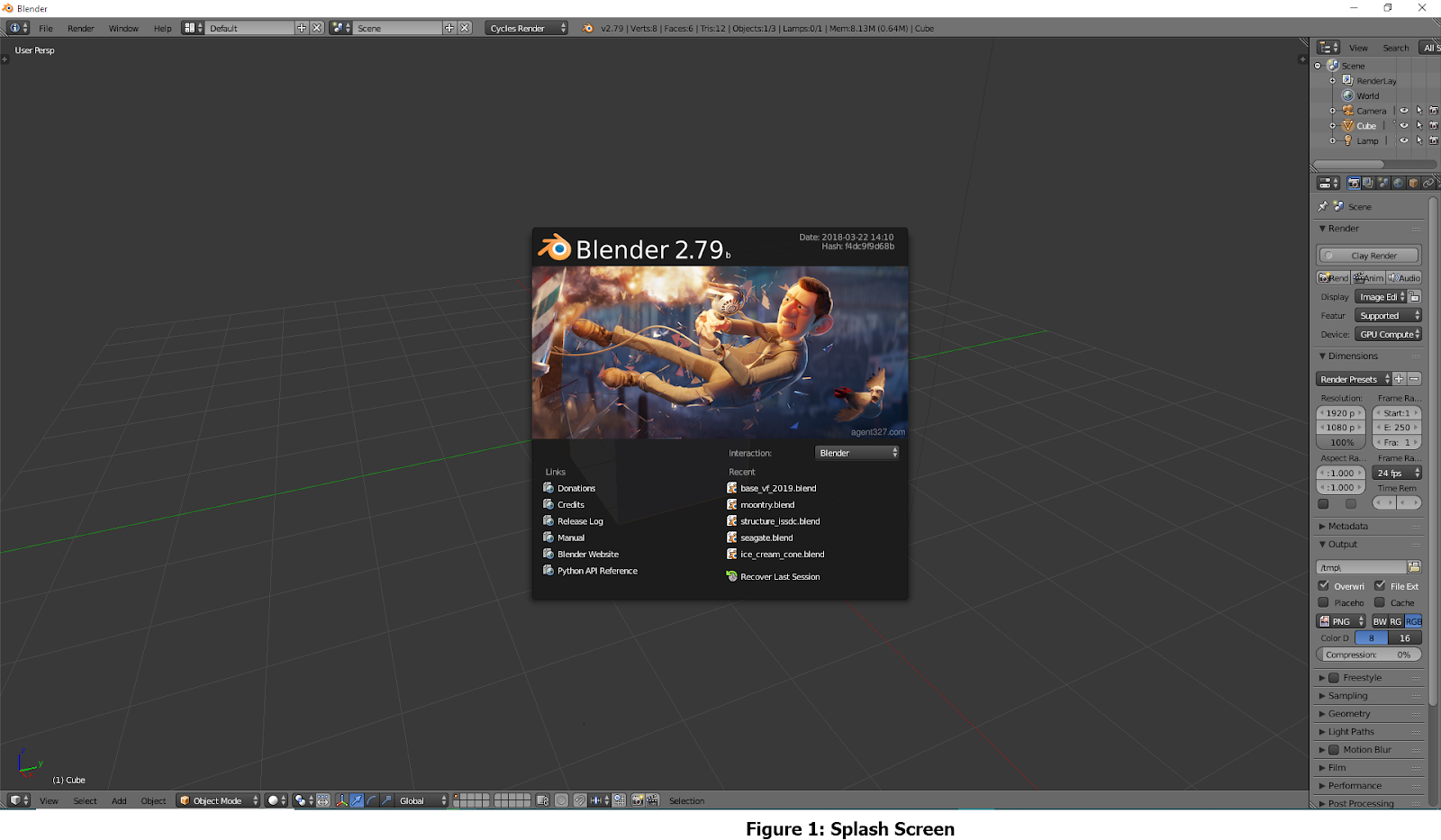Toggle the 3D manipulator widget icon
Screen dimensions: 1441x840
[x=341, y=800]
